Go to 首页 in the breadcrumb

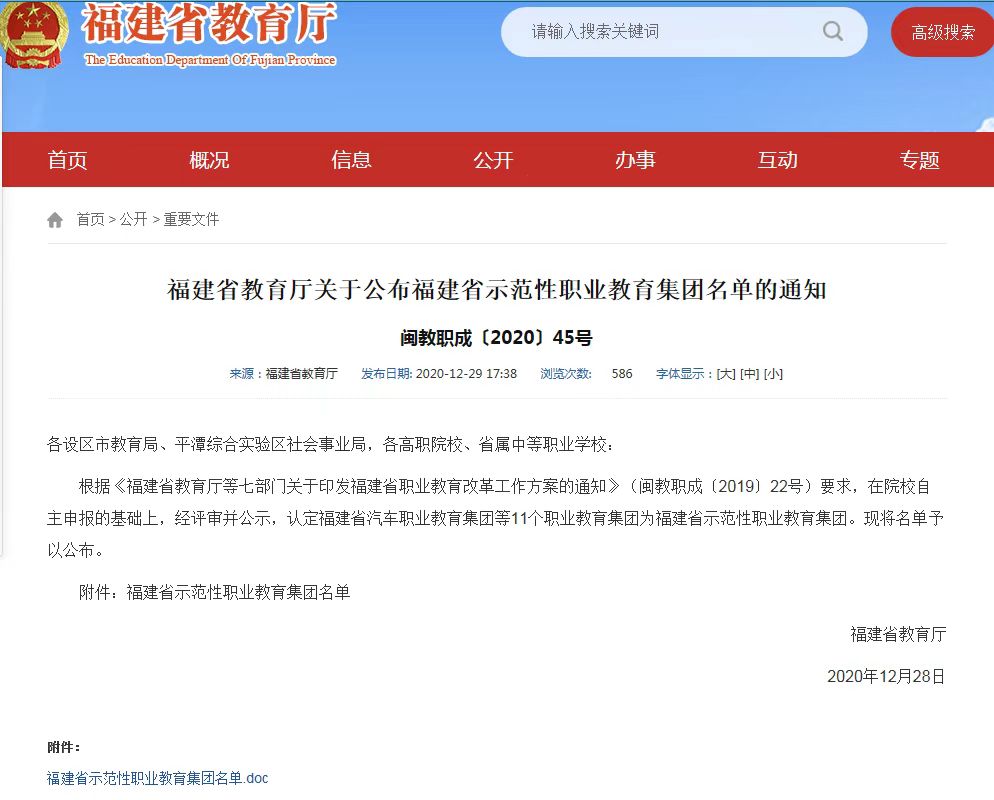pos(91,219)
